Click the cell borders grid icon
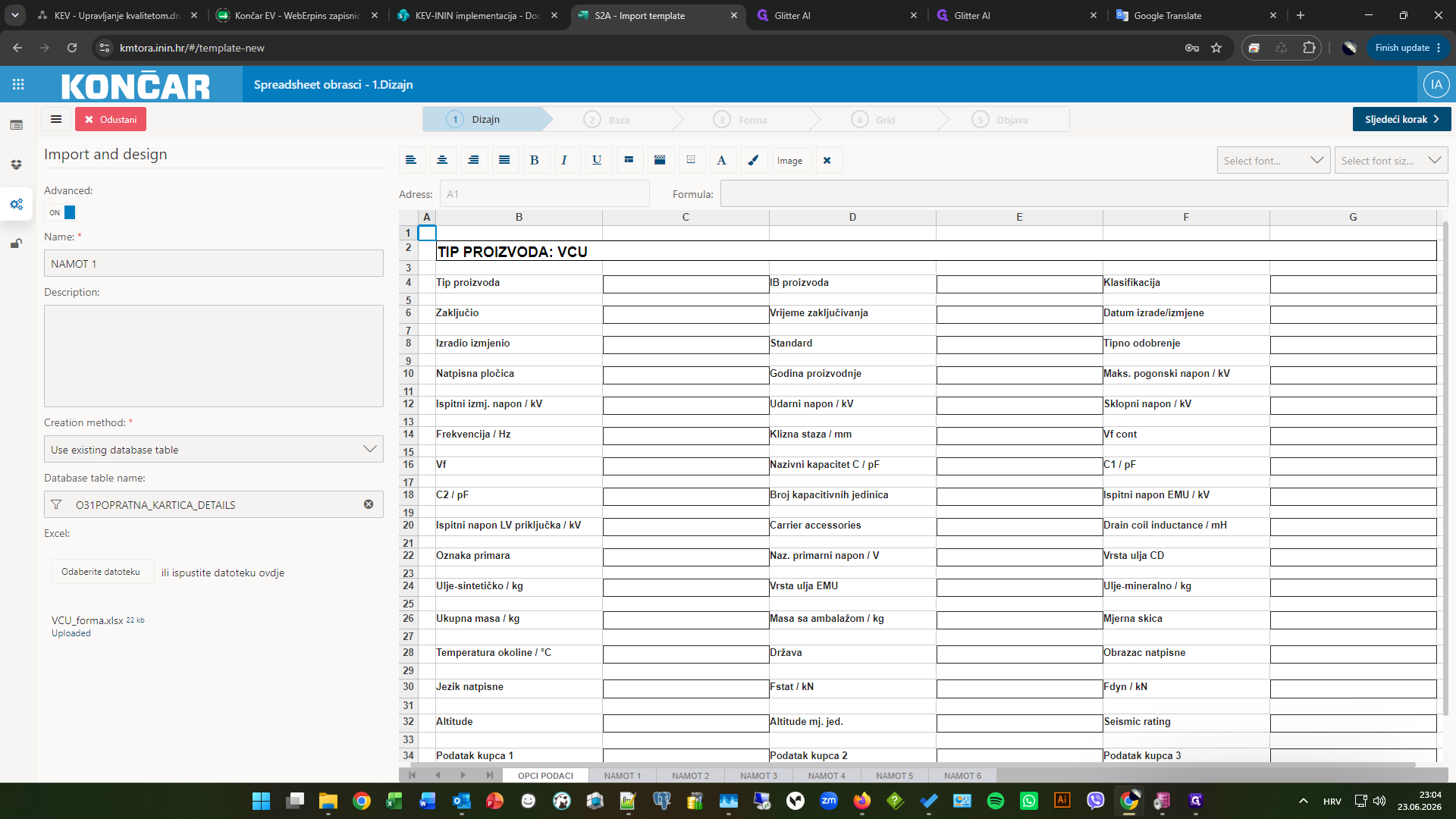The image size is (1456, 819). click(x=691, y=160)
